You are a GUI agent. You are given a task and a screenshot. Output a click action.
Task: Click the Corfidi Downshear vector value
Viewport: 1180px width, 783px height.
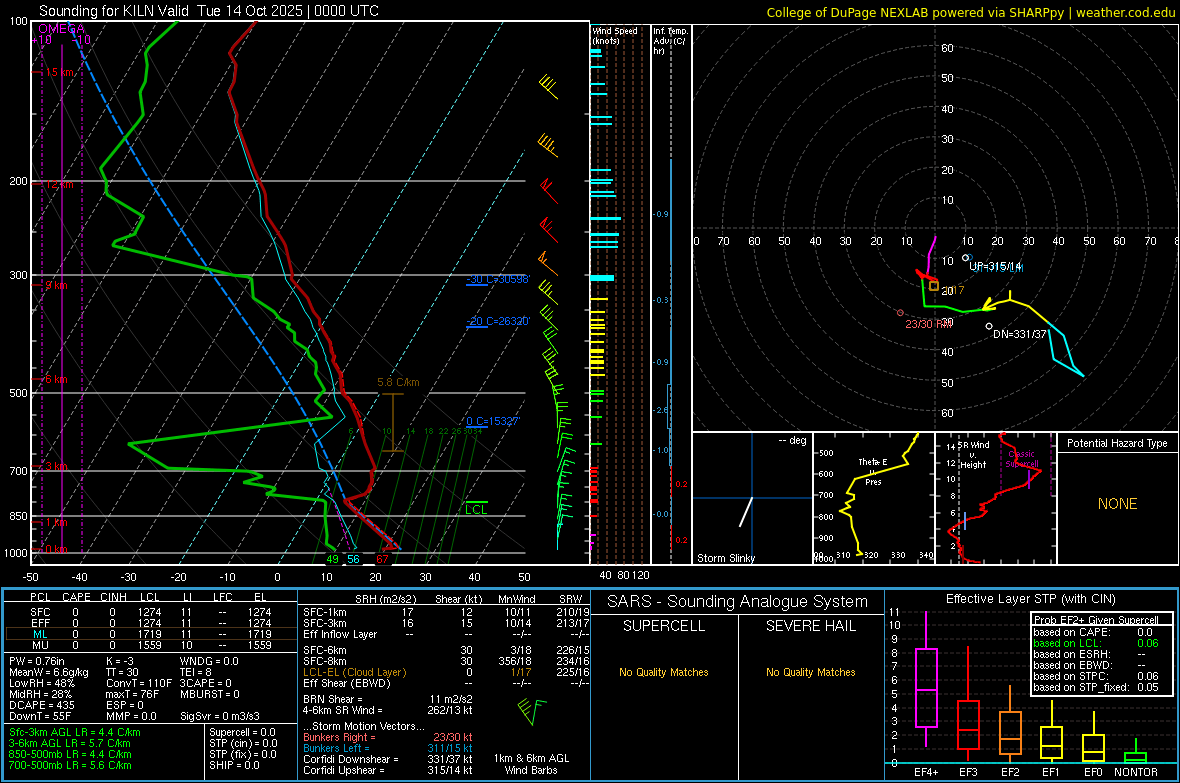[450, 759]
